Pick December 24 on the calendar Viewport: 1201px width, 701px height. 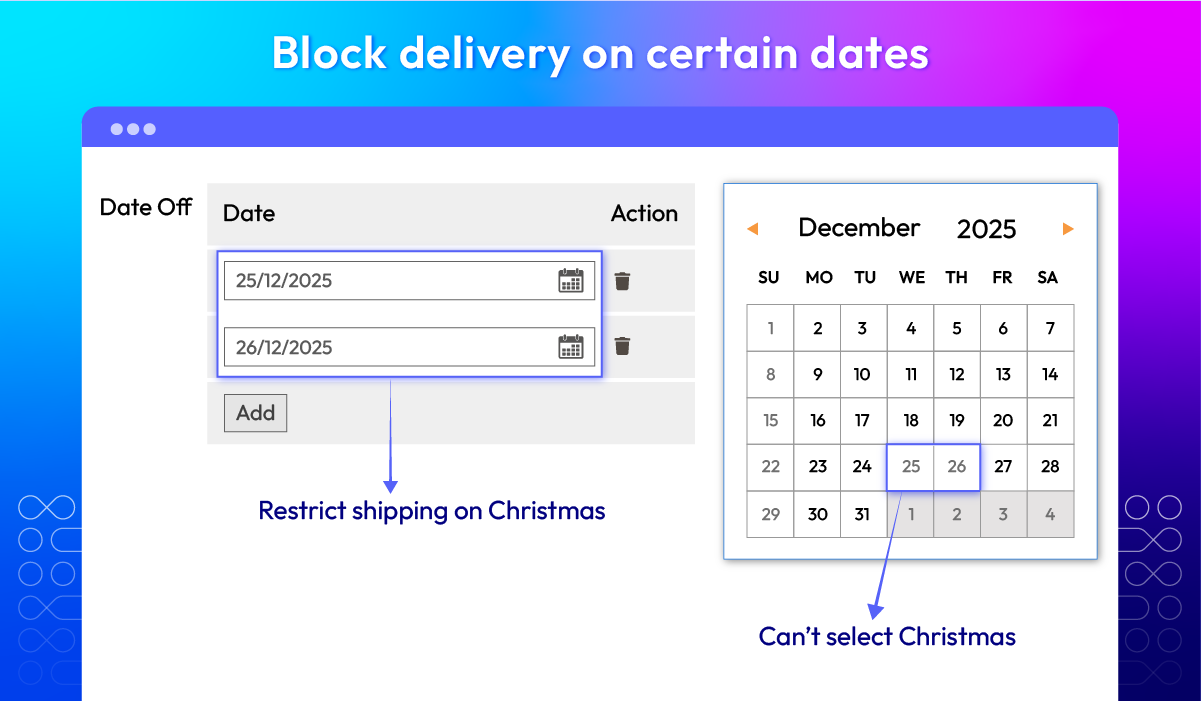863,467
